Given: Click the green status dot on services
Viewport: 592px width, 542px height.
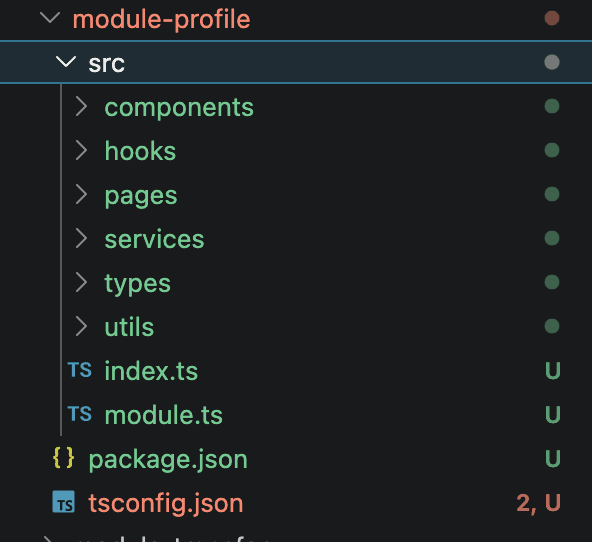Looking at the screenshot, I should (x=552, y=238).
